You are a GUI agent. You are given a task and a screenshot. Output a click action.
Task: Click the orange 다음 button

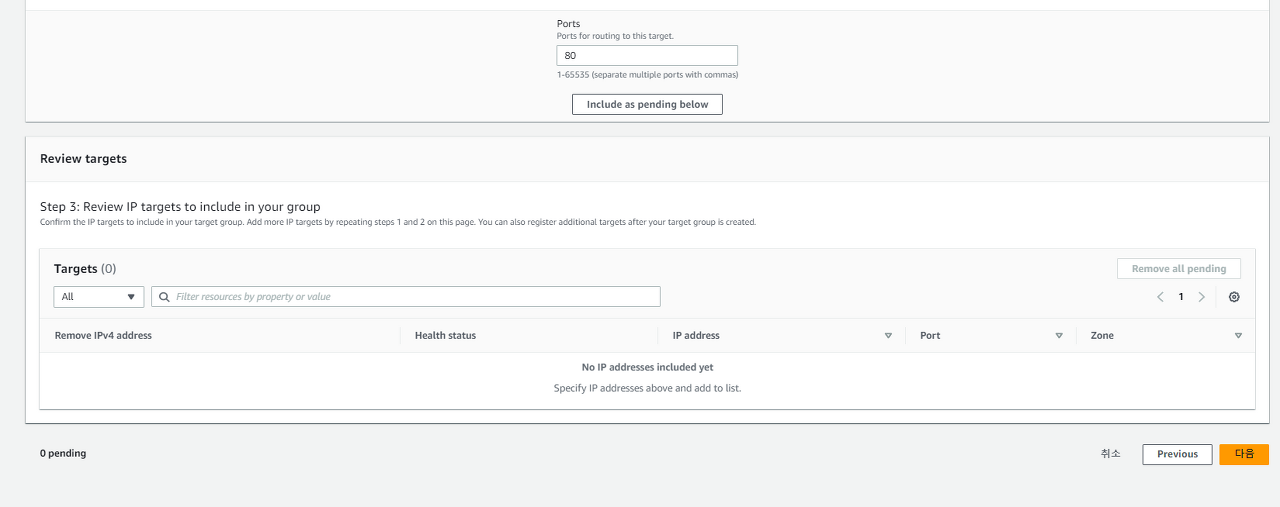coord(1244,454)
